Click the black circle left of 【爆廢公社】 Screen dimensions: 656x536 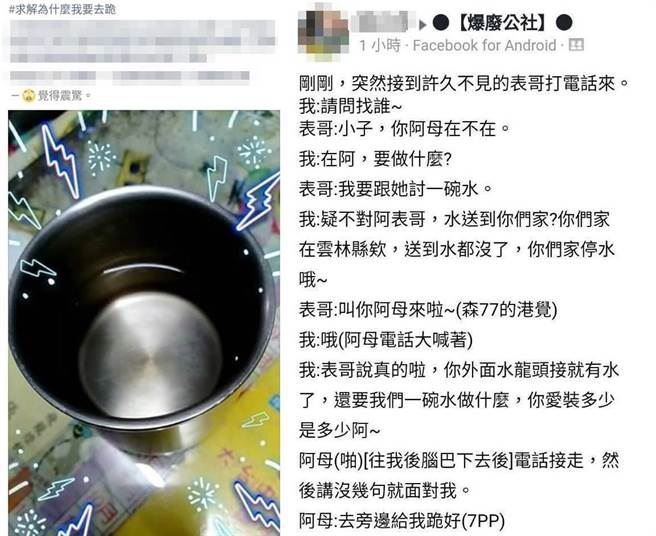pyautogui.click(x=441, y=23)
